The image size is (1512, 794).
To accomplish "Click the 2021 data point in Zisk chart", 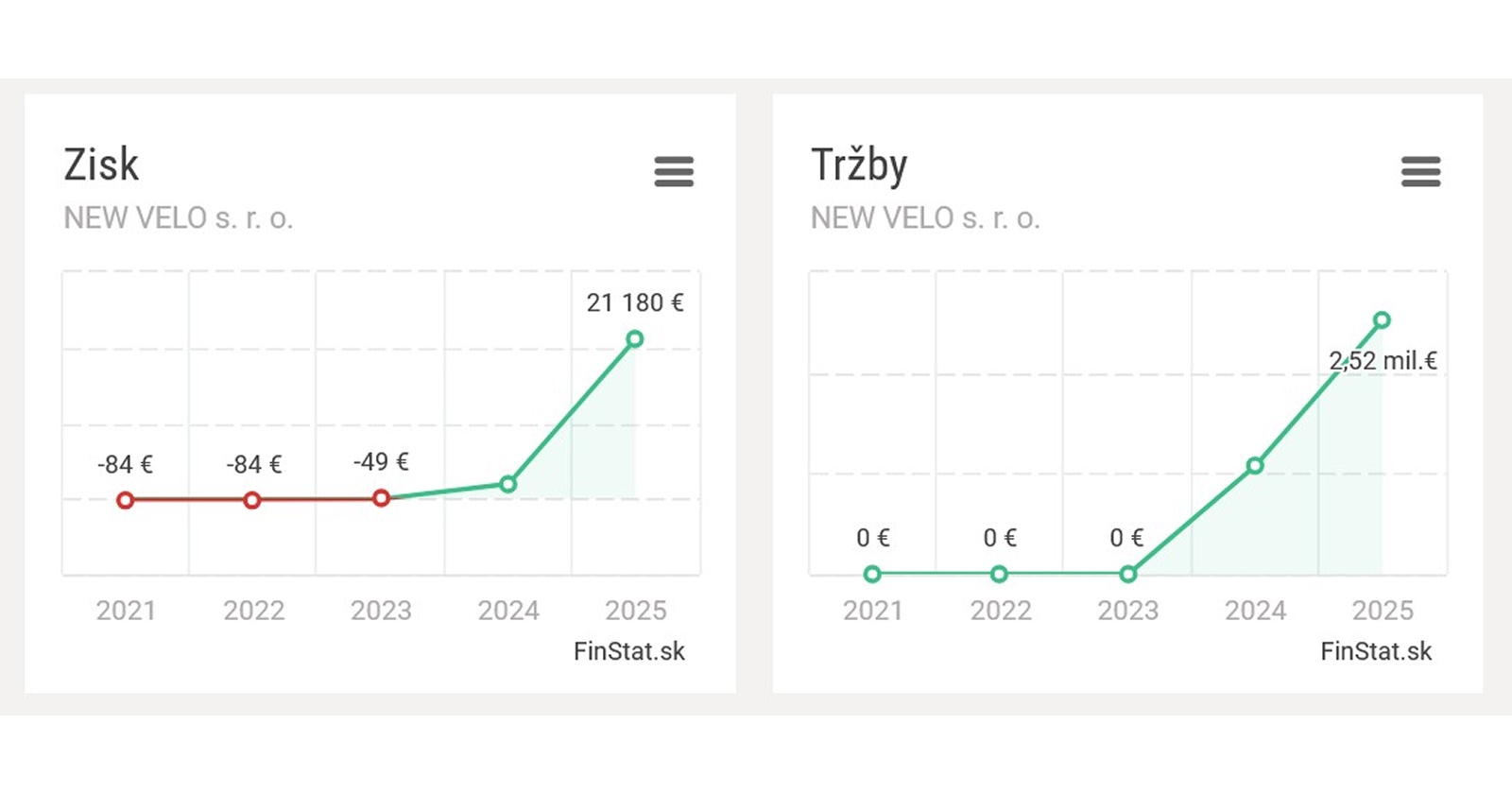I will pyautogui.click(x=125, y=500).
